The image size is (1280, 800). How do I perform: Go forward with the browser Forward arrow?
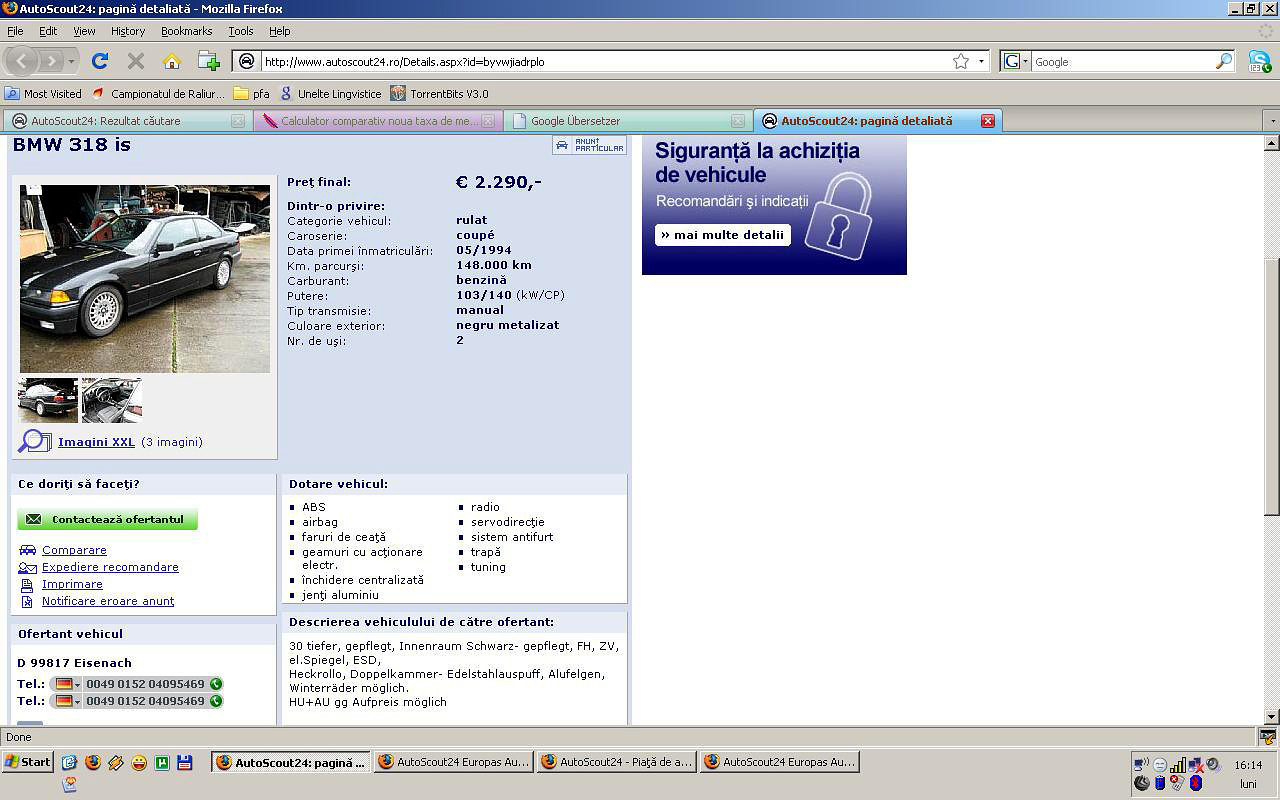tap(51, 61)
